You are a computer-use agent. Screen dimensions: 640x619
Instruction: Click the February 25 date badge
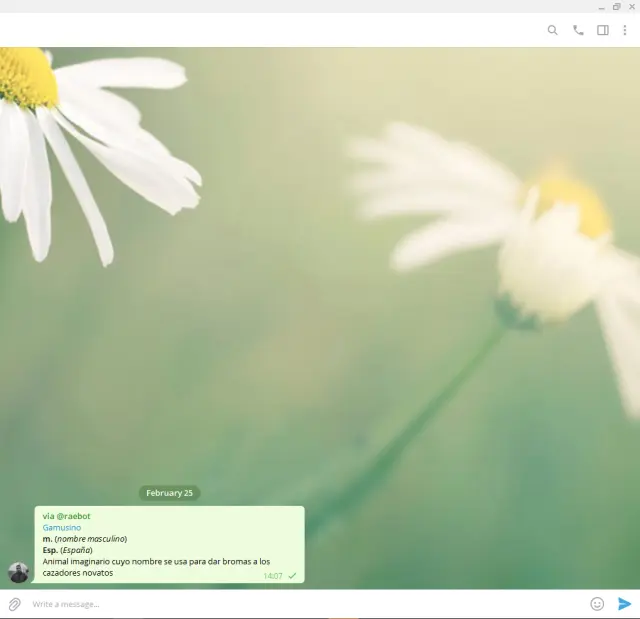(x=169, y=493)
